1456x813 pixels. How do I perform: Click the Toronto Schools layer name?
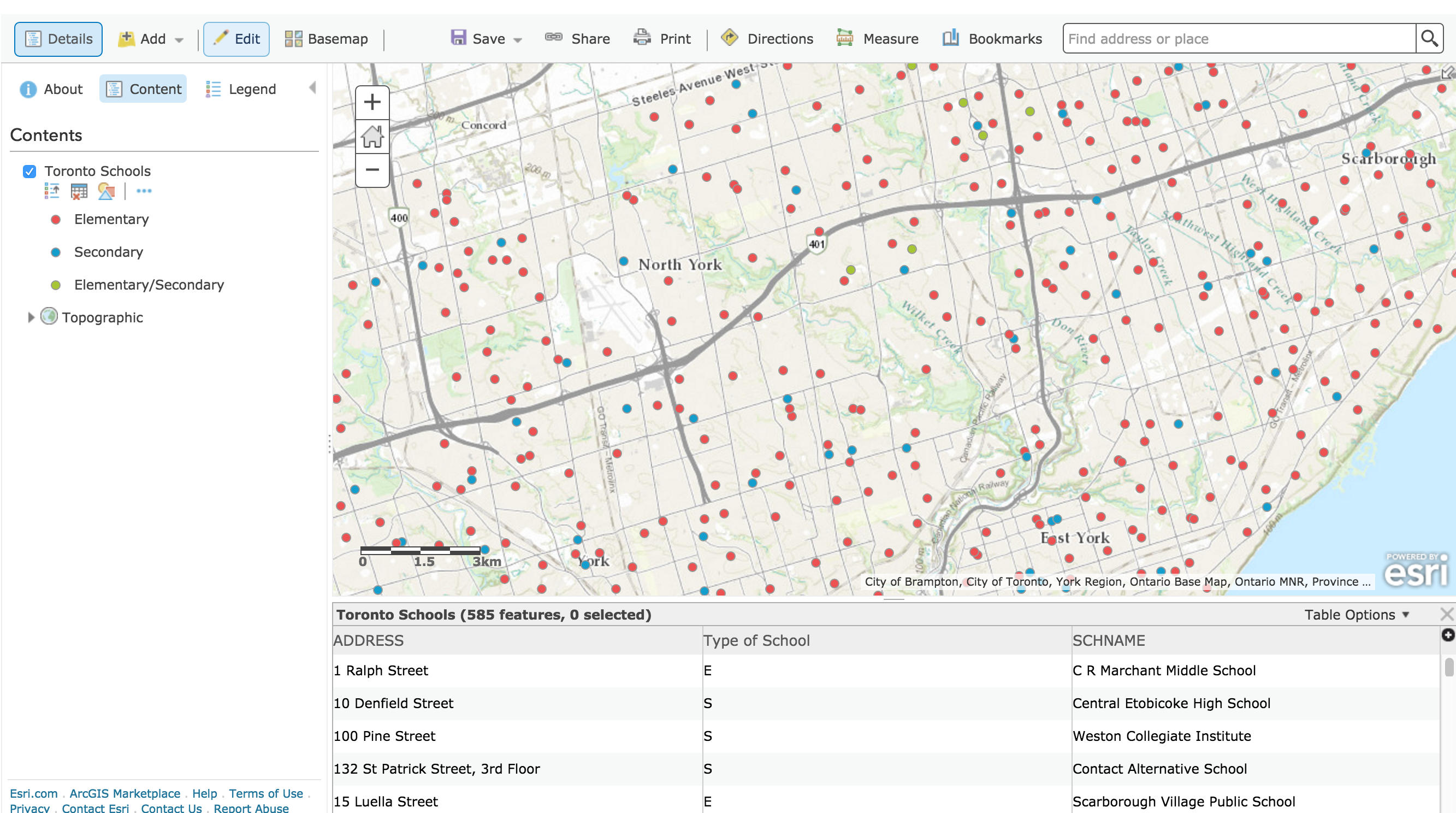point(97,171)
